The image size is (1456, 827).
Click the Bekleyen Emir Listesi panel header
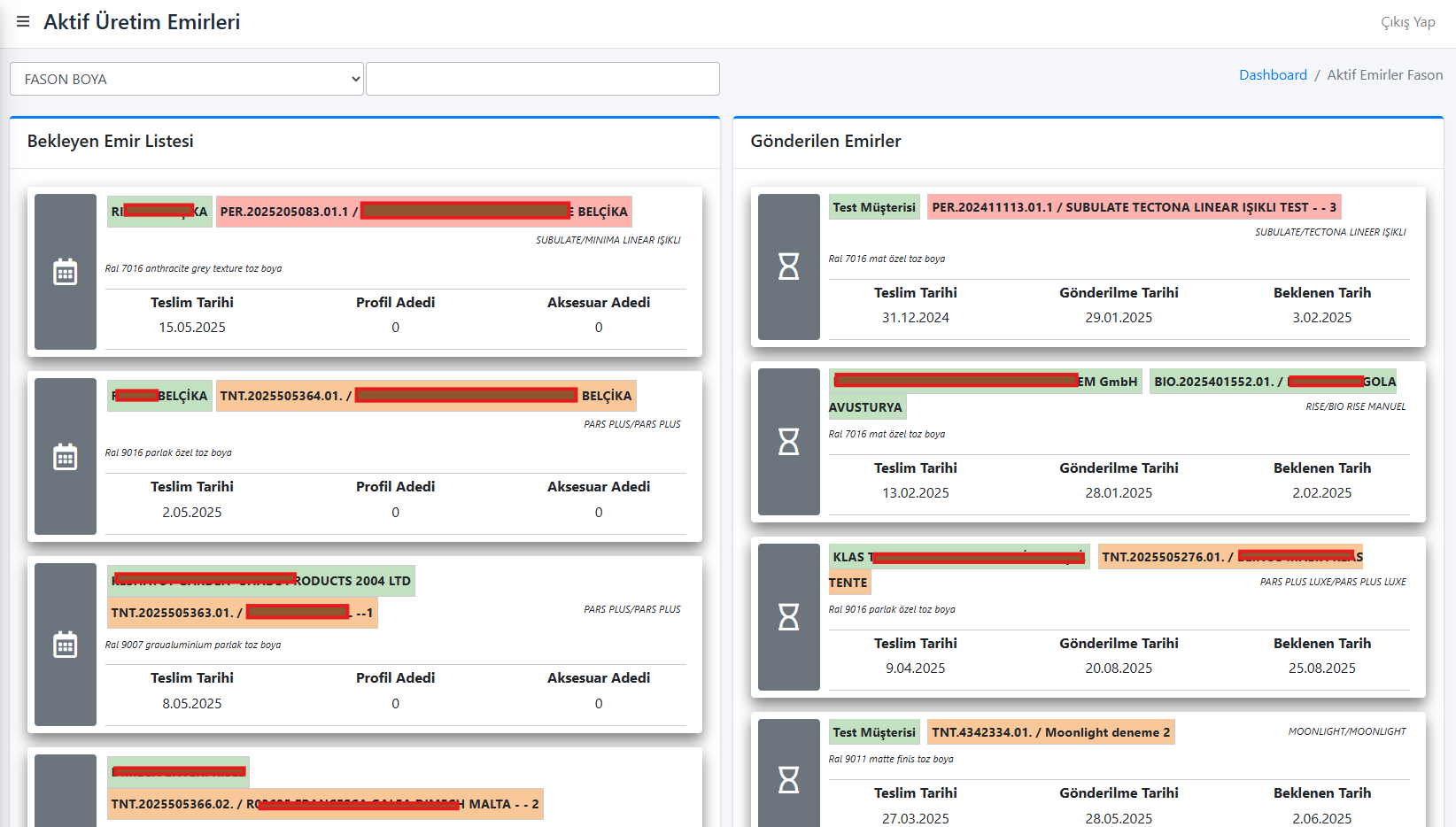[x=111, y=142]
